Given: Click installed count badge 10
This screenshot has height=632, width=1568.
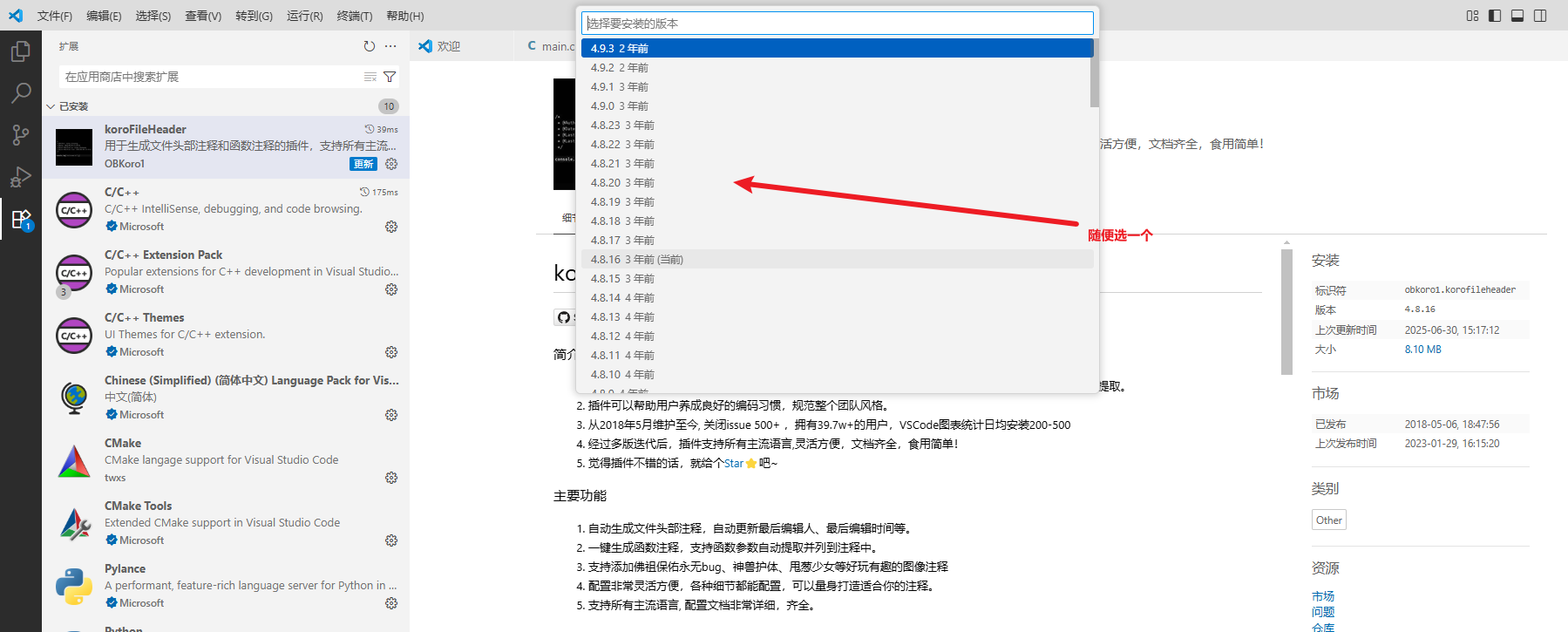Looking at the screenshot, I should point(389,106).
